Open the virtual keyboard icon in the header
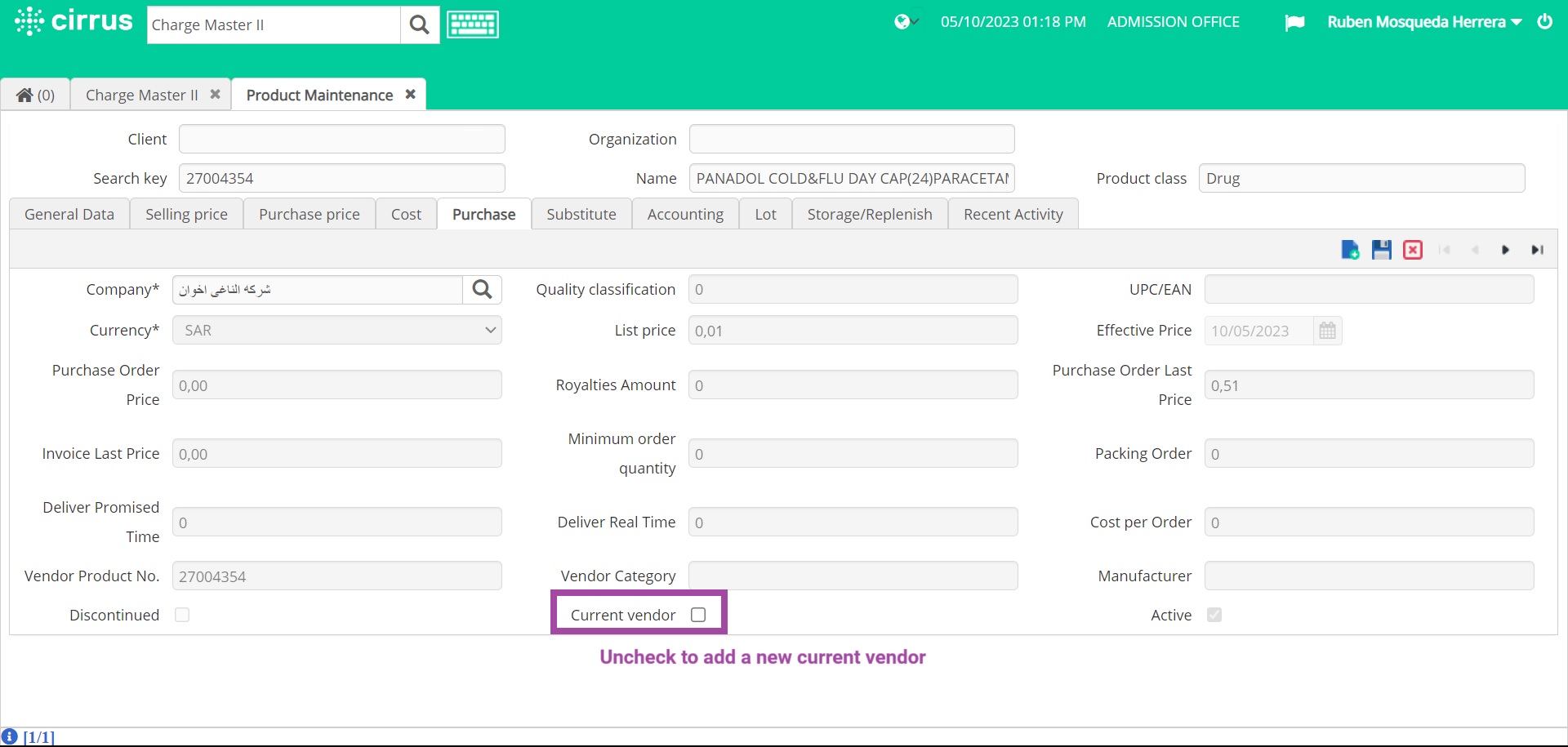 click(x=472, y=24)
